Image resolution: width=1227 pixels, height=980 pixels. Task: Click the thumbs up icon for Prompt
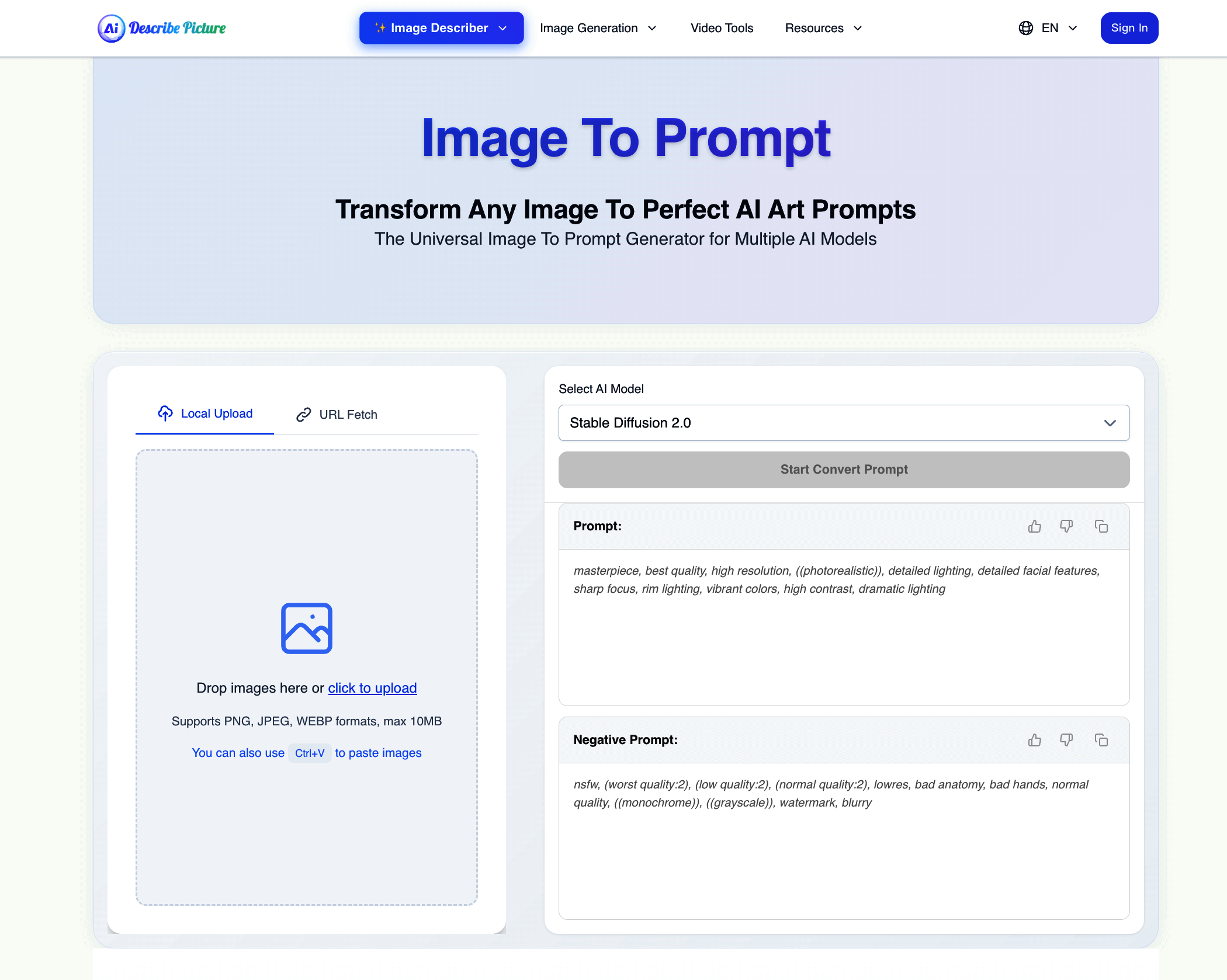click(1034, 526)
